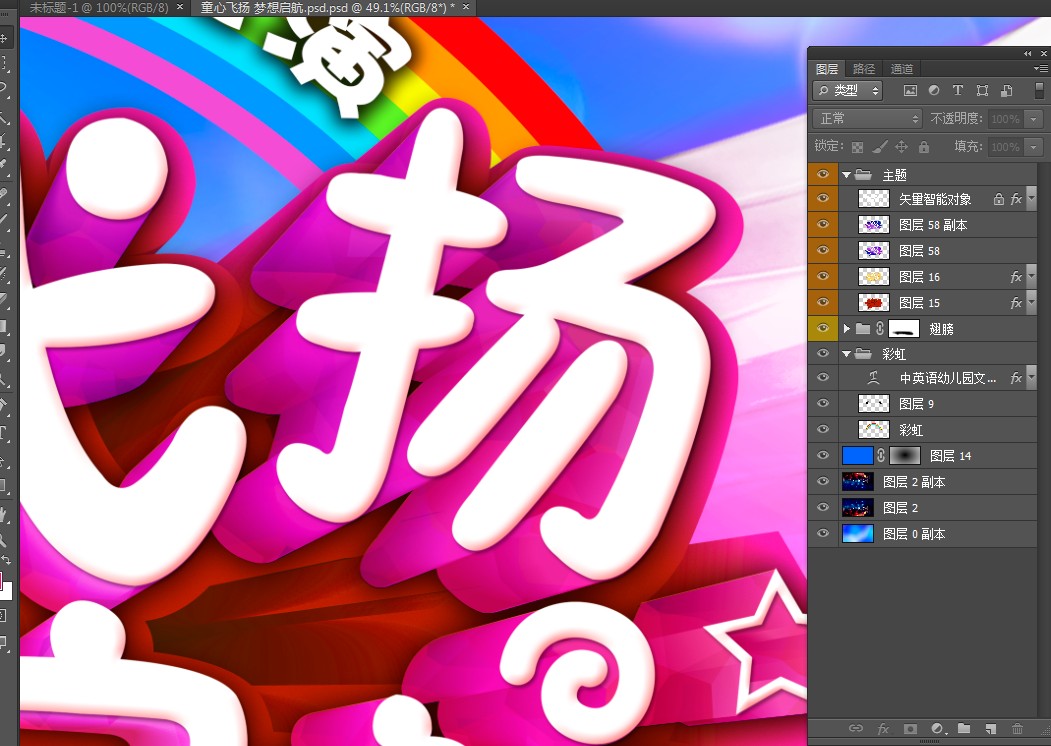The image size is (1051, 746).
Task: Open the 正常 blend mode dropdown
Action: click(867, 119)
